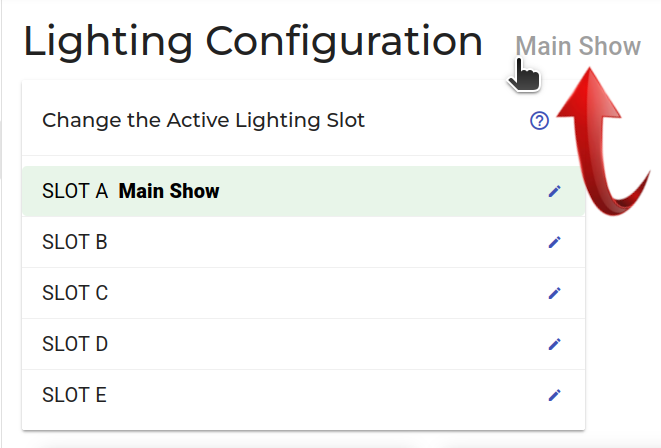The width and height of the screenshot is (661, 448).
Task: Edit SLOT A with its pencil icon
Action: (x=555, y=191)
